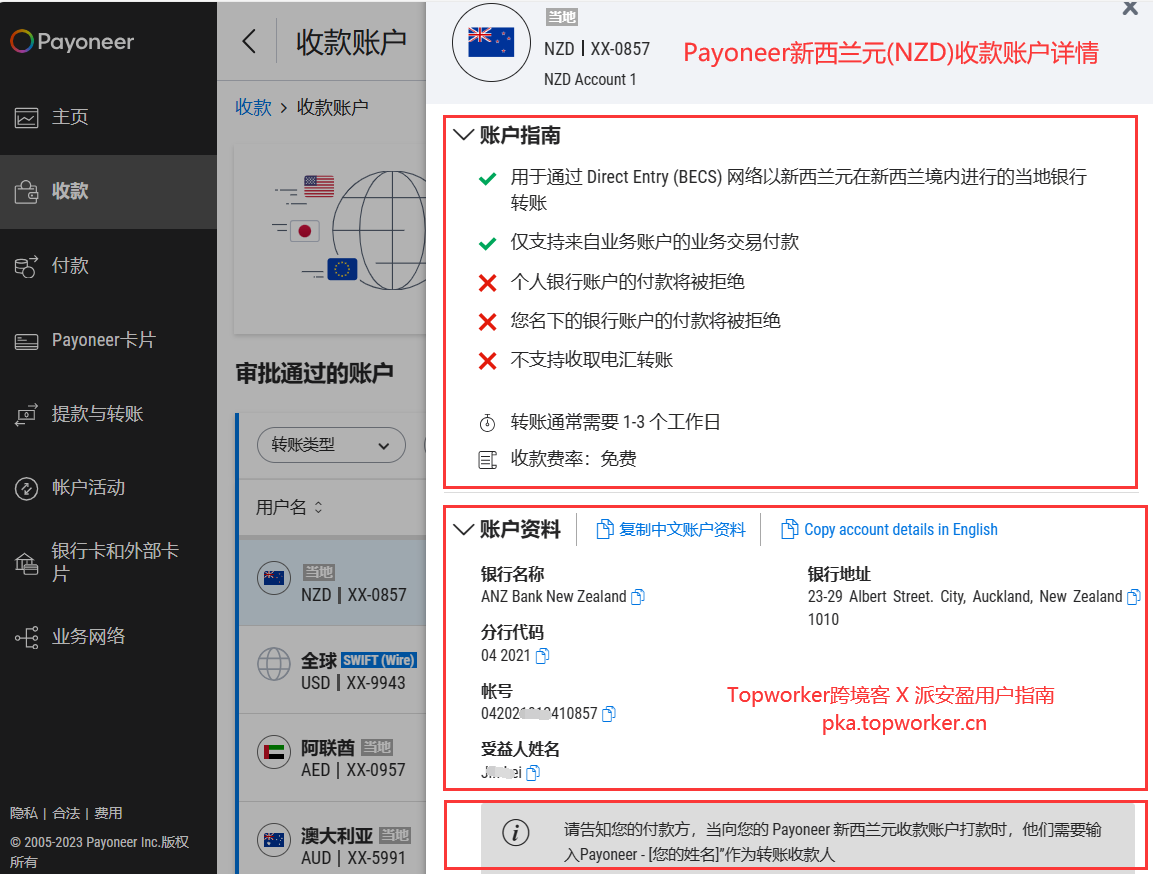
Task: Copy the bank address Albert Street
Action: pyautogui.click(x=1134, y=597)
